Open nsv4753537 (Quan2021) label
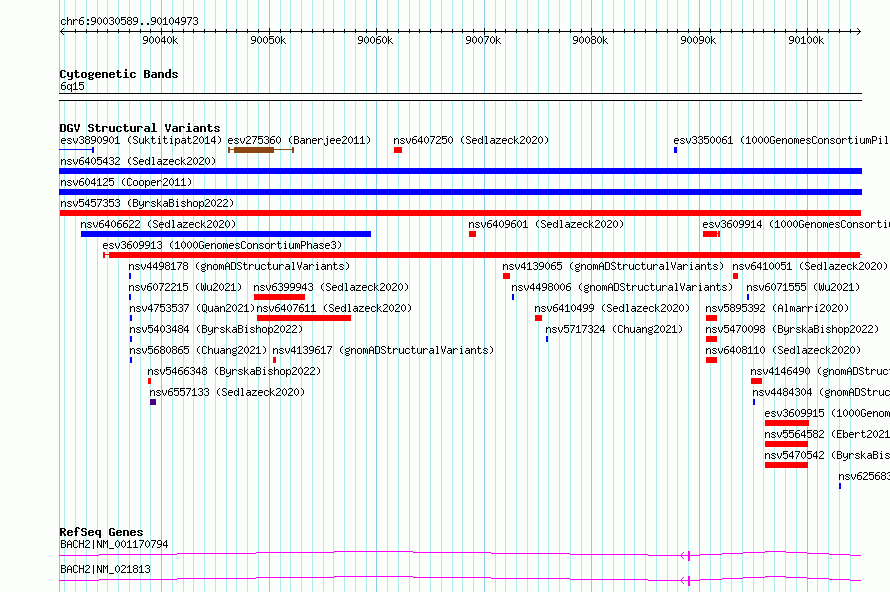 click(x=192, y=308)
